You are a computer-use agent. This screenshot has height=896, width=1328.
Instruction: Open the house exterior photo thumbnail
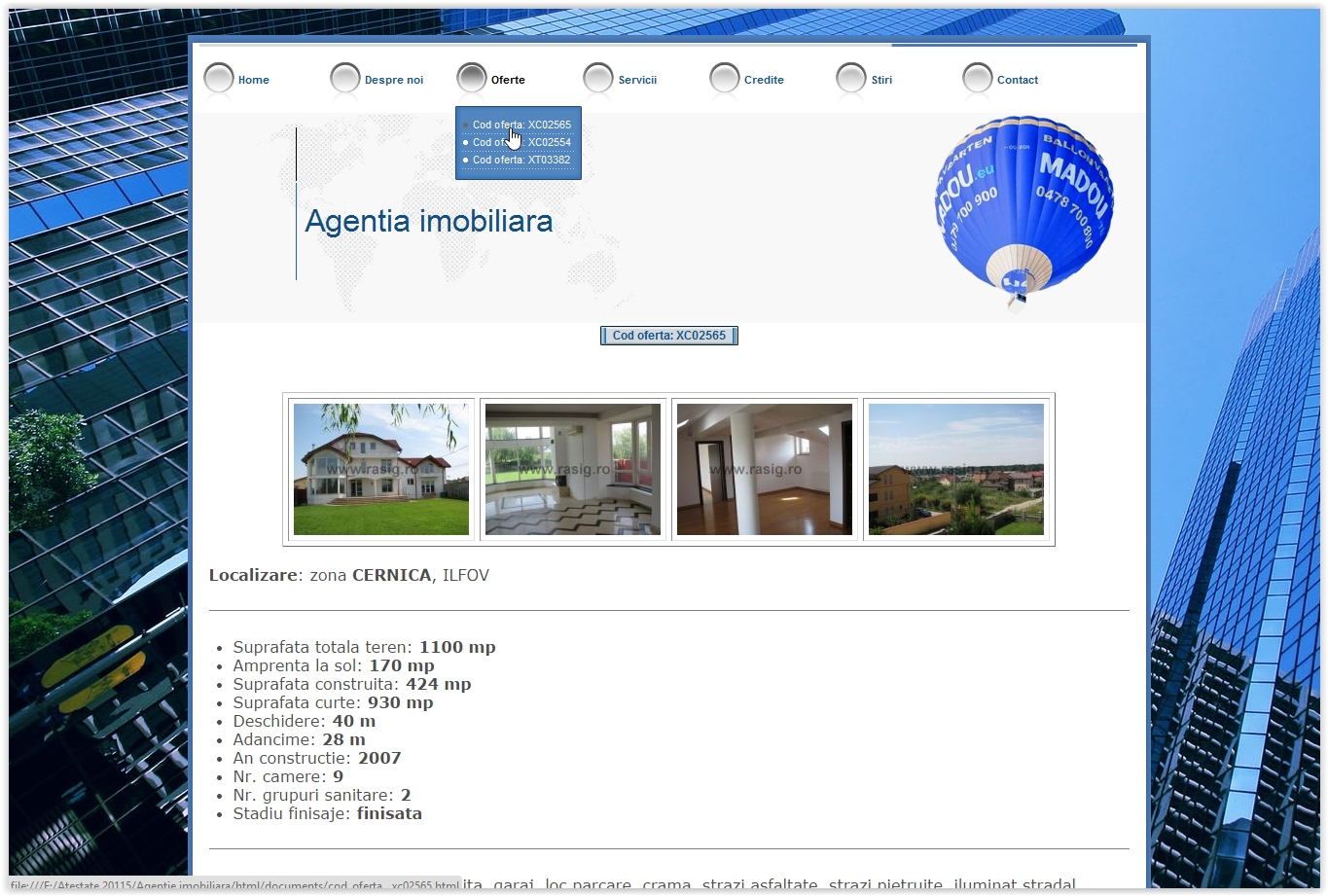[x=380, y=470]
